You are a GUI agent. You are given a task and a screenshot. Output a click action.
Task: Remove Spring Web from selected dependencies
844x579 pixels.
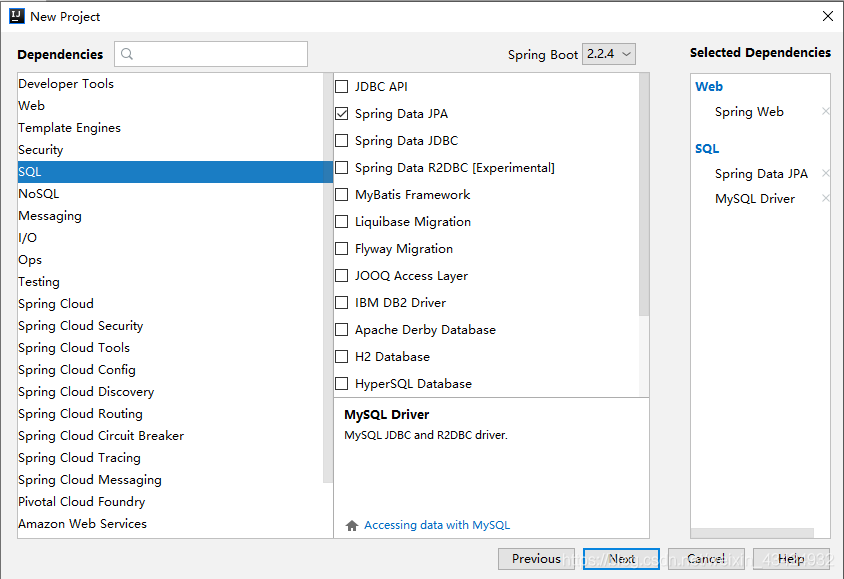tap(826, 111)
